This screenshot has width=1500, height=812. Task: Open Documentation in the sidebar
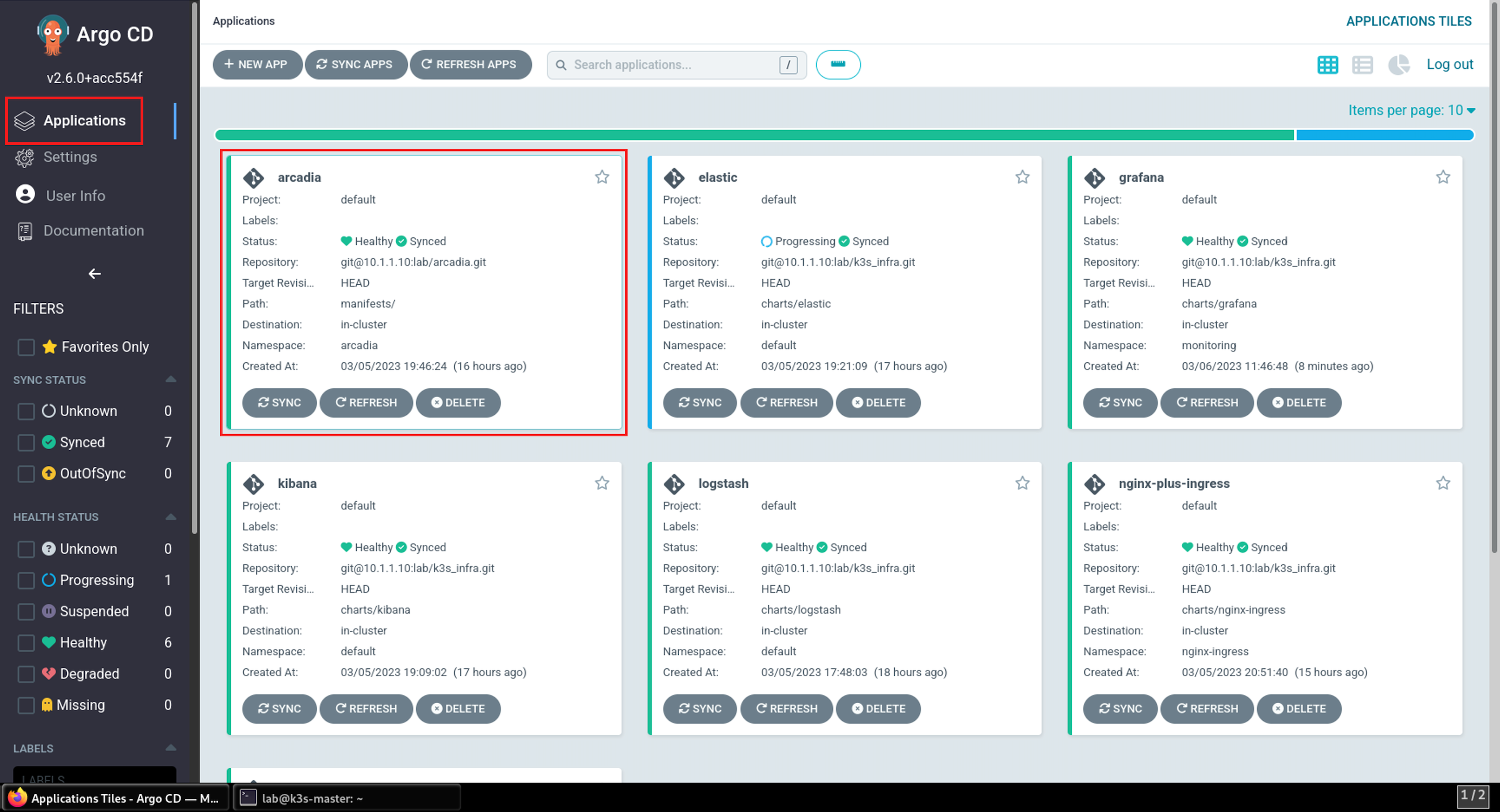[94, 231]
